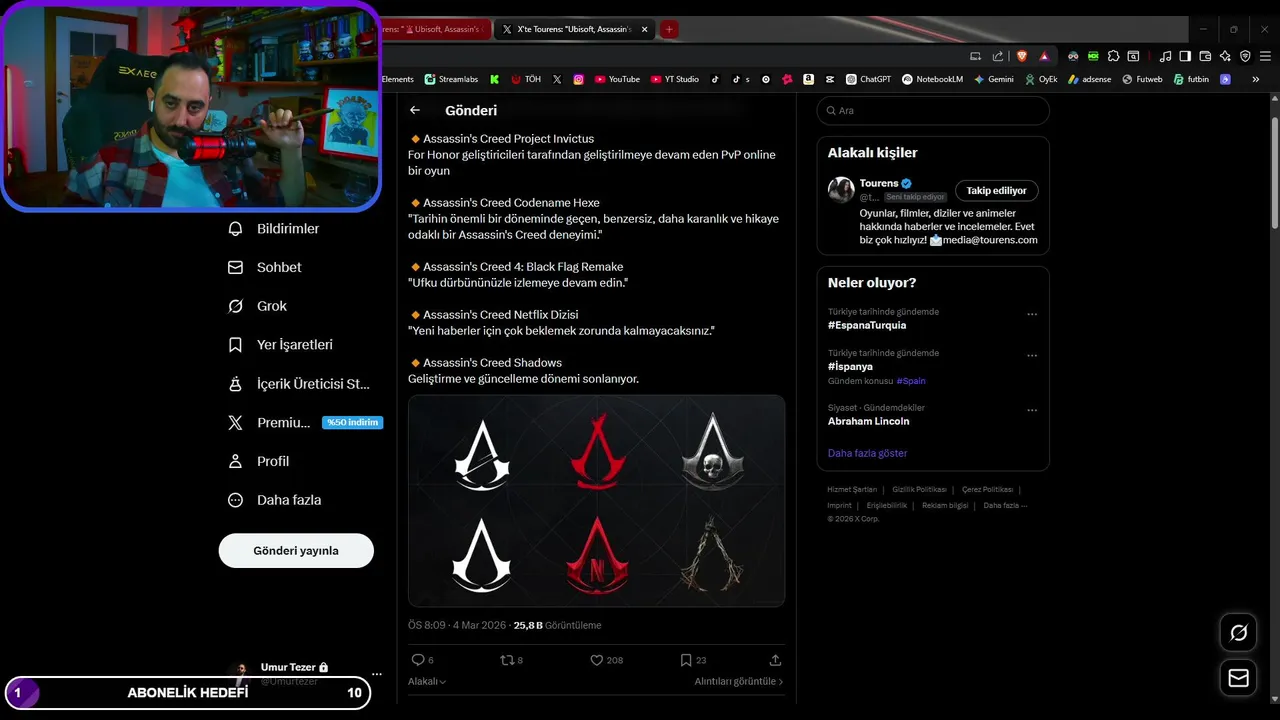The height and width of the screenshot is (720, 1280).
Task: Open the Gemini bookmark
Action: tap(993, 79)
